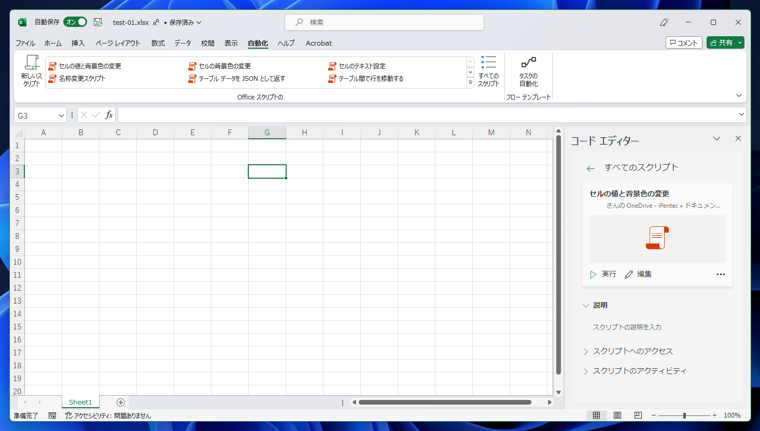Run テーブル データを JSON として返す script
This screenshot has height=431, width=760.
(237, 79)
